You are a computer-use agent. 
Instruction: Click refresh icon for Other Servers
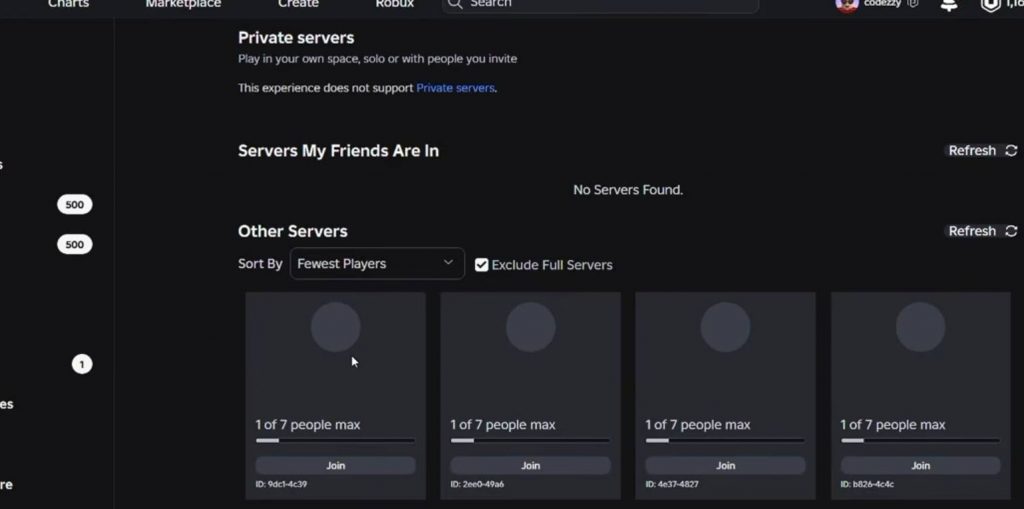coord(1011,231)
